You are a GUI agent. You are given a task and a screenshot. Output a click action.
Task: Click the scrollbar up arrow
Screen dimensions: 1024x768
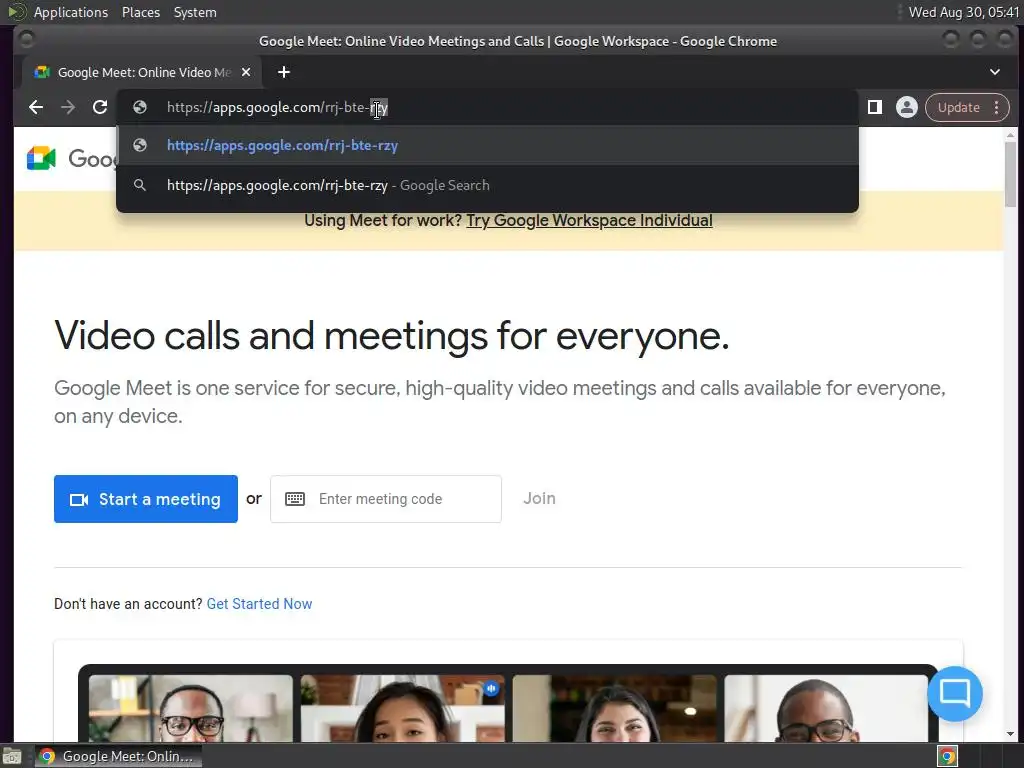(x=1010, y=135)
